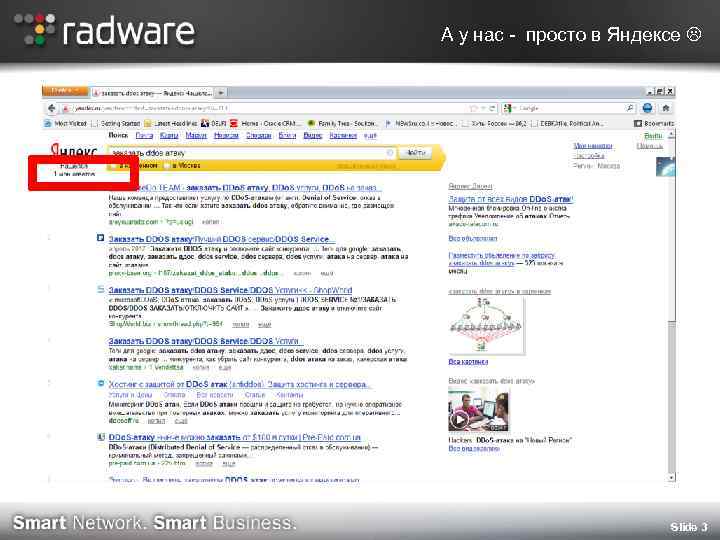Expand the ещё services list
Viewport: 720px width, 540px height.
pos(371,135)
